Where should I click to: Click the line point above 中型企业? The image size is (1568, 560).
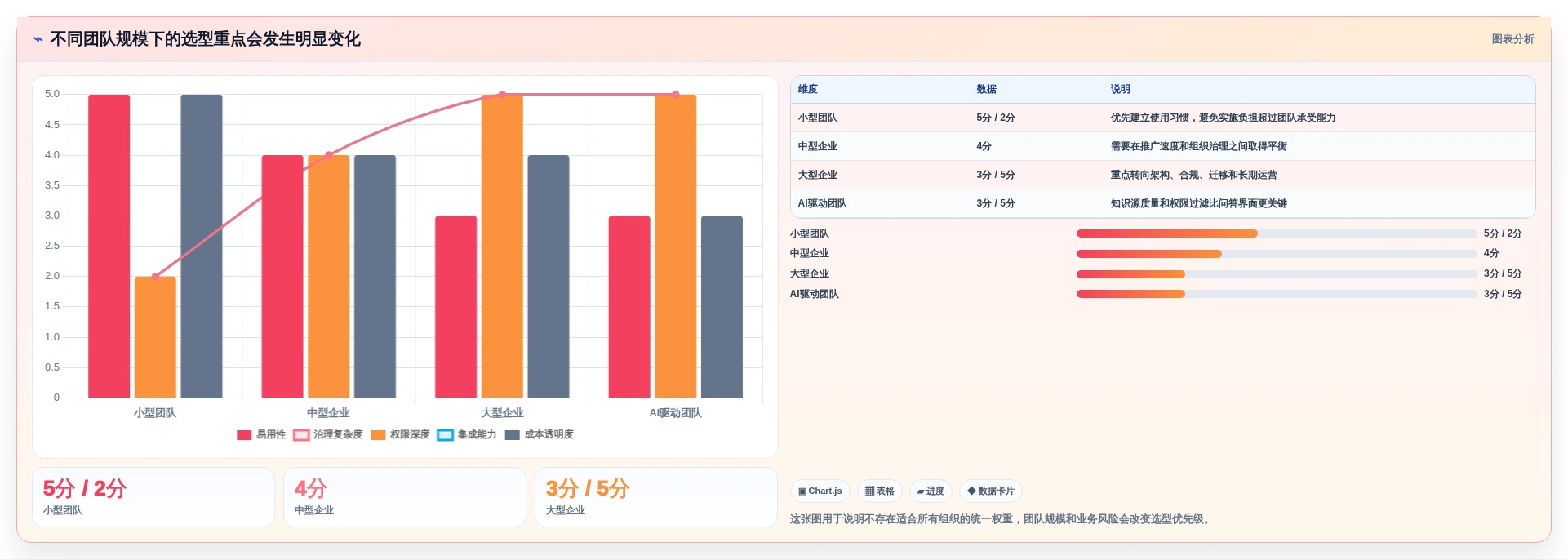point(329,155)
